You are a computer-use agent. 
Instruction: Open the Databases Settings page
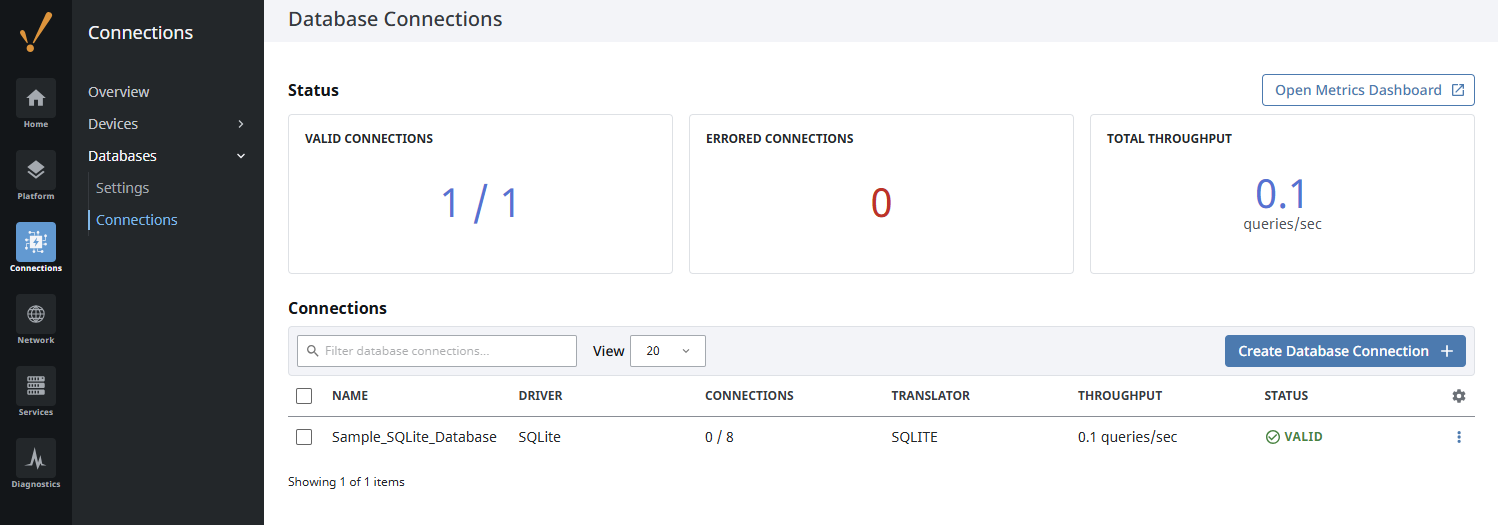[123, 188]
